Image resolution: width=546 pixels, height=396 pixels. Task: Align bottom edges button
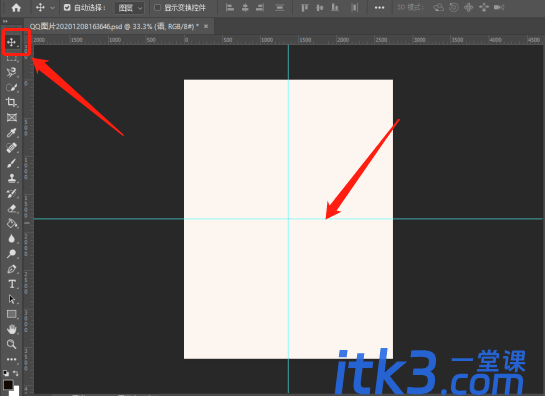pos(335,7)
